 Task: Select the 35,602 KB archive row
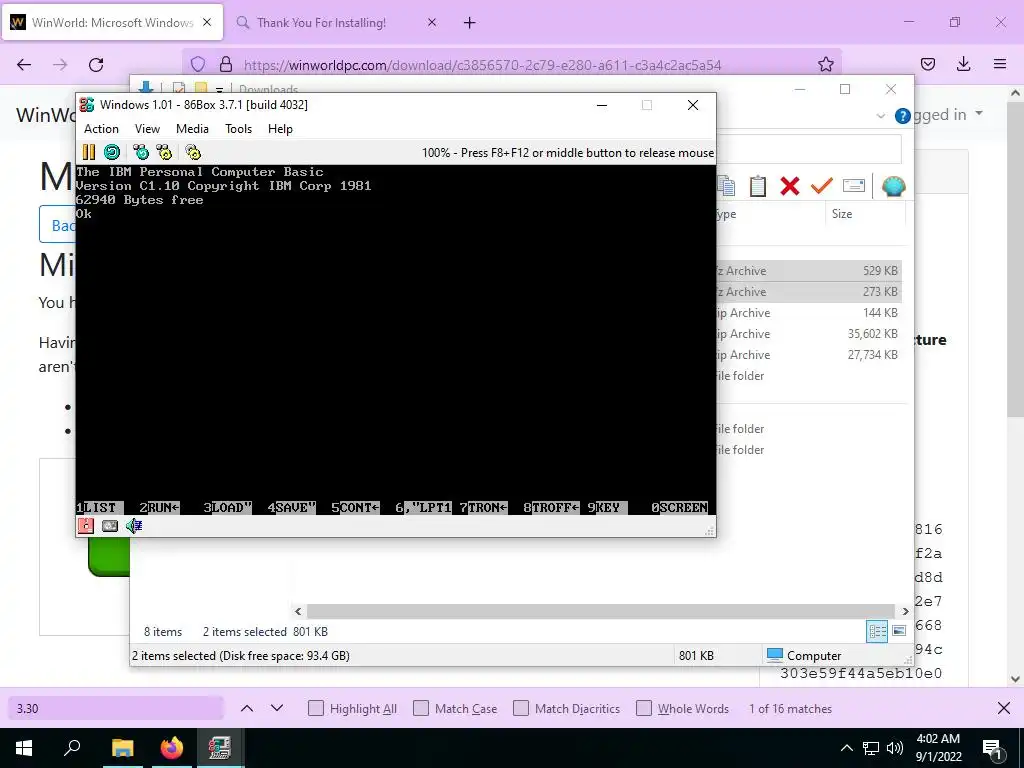pos(809,334)
